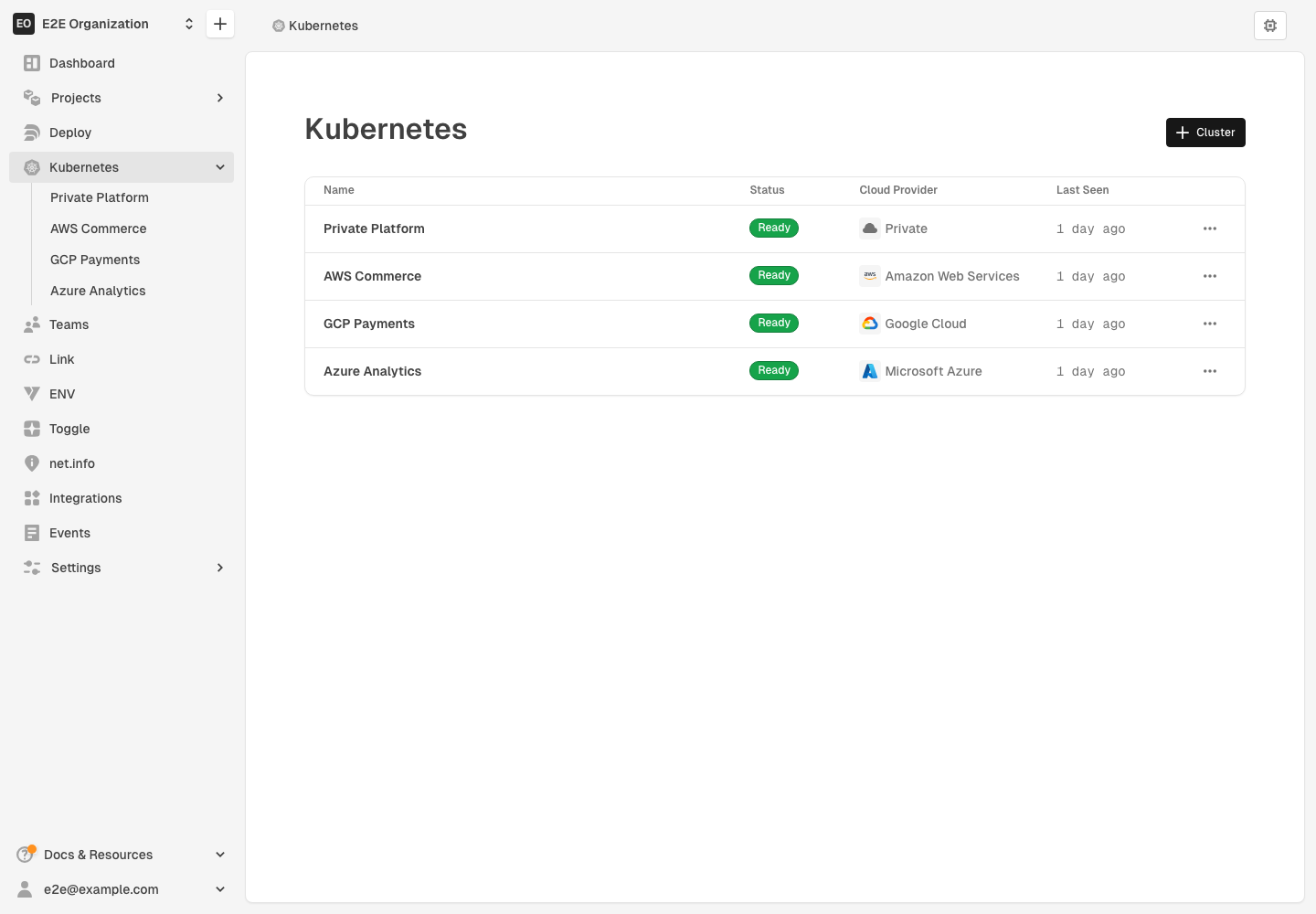Click the Integrations grid icon

[32, 498]
